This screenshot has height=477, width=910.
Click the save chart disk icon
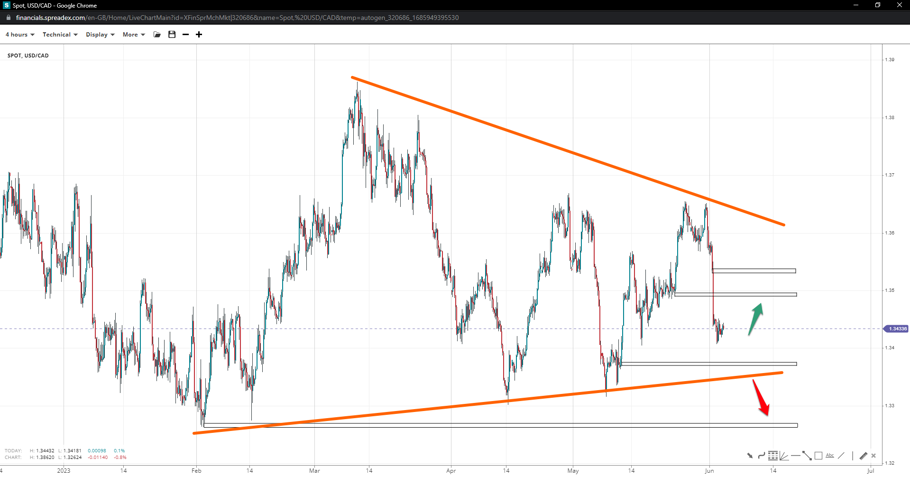point(172,35)
